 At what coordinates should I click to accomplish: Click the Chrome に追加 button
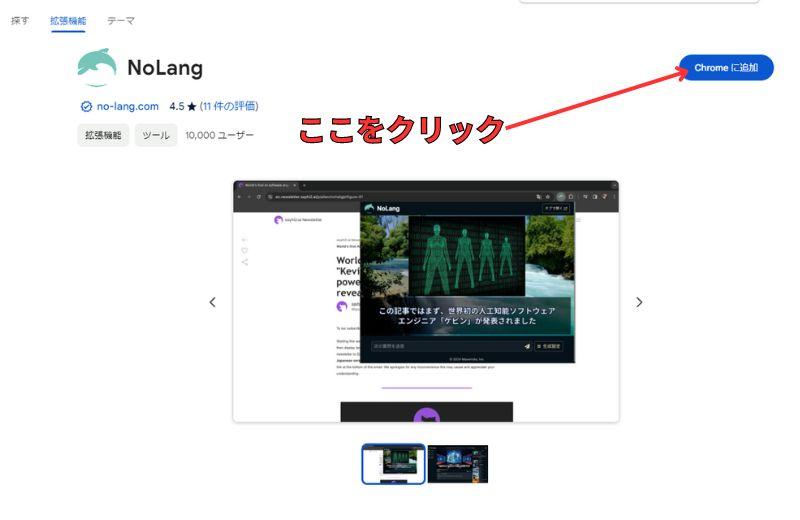(x=726, y=67)
